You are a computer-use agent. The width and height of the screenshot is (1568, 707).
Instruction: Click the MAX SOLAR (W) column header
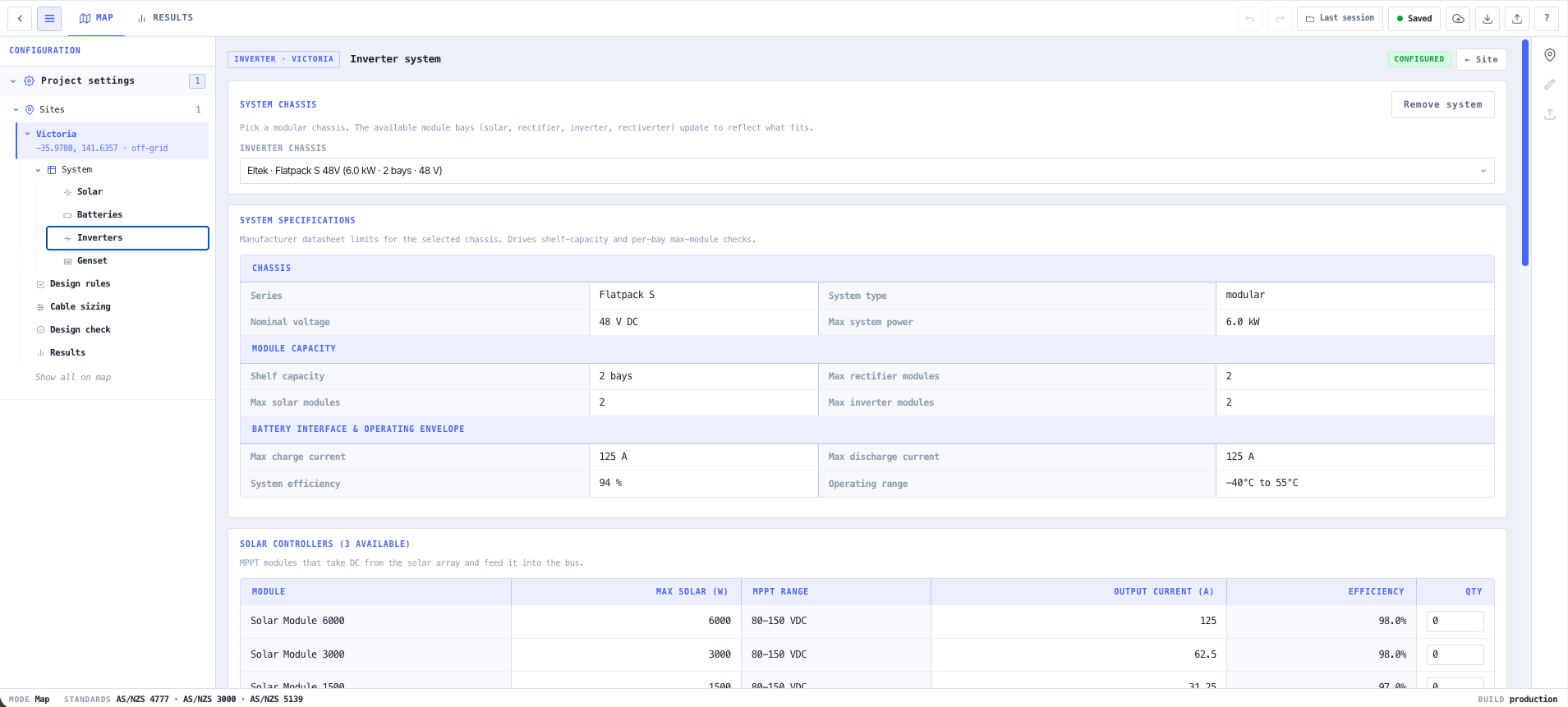coord(692,592)
